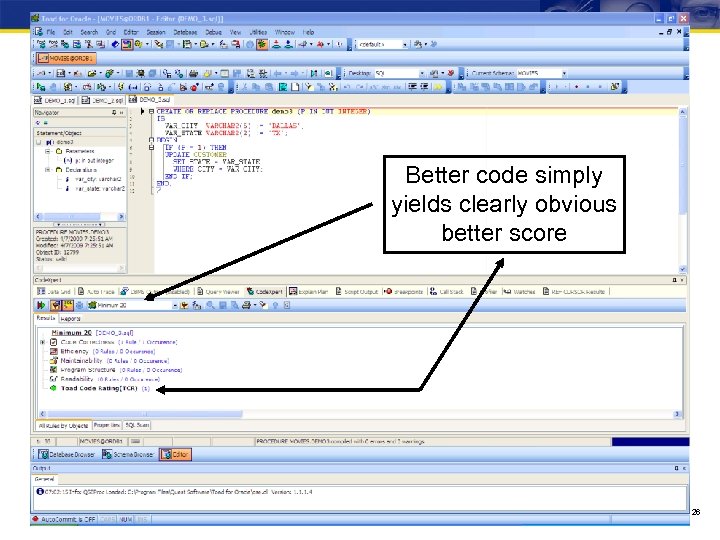Select the Explain Plan tab

pos(308,292)
